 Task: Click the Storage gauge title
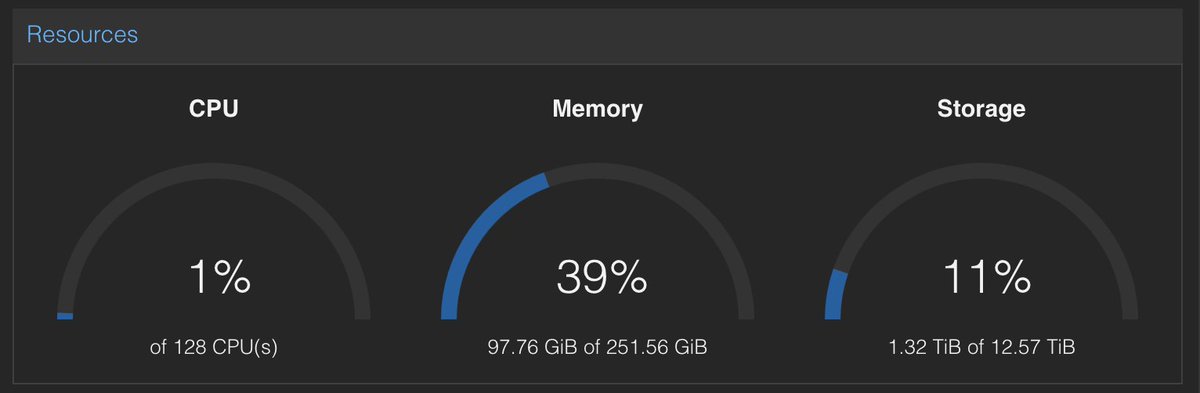(x=981, y=109)
